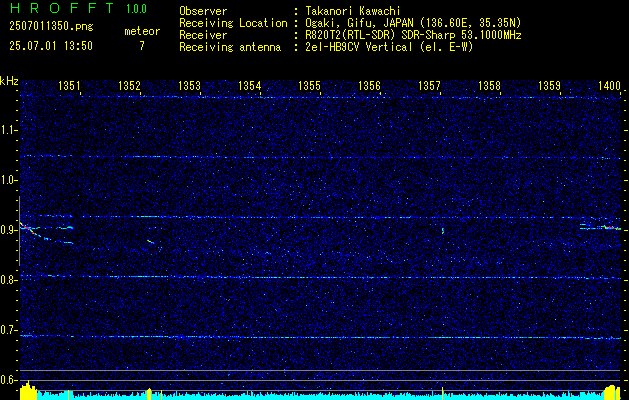The image size is (629, 400).
Task: Click the 1354 time axis marker
Action: point(250,85)
